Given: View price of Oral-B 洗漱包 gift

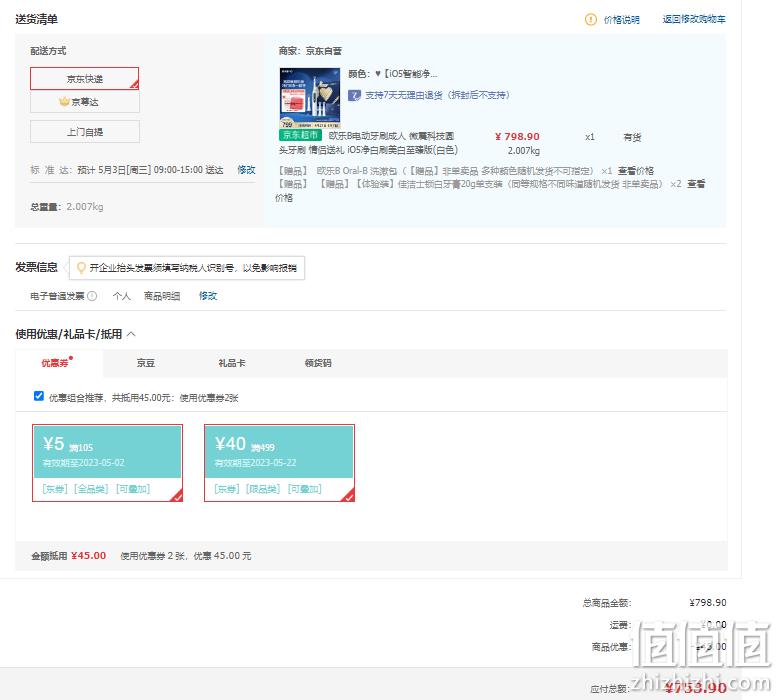Looking at the screenshot, I should click(x=636, y=171).
